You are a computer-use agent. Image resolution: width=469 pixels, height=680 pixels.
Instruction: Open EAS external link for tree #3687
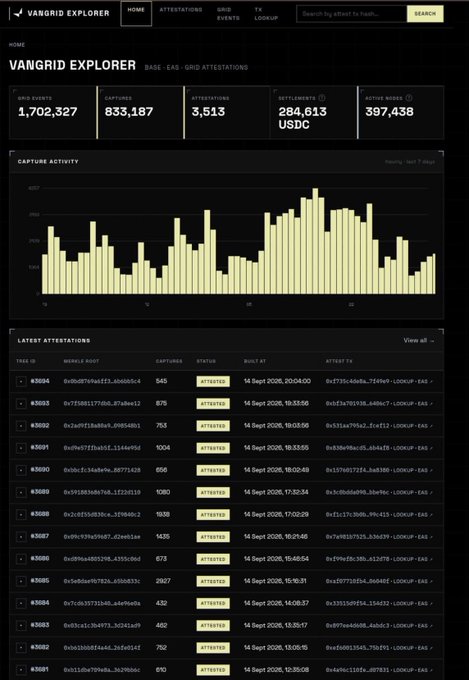425,537
